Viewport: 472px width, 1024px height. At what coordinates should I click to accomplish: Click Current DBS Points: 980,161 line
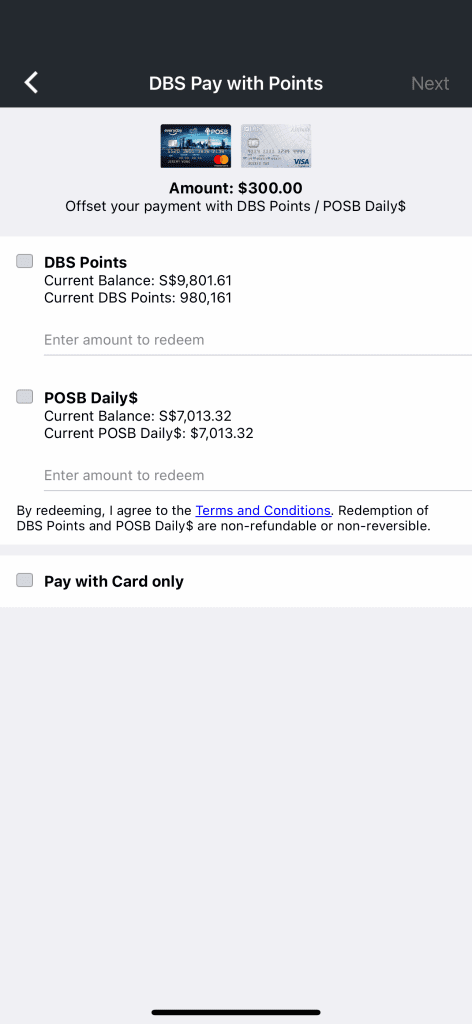pos(138,298)
